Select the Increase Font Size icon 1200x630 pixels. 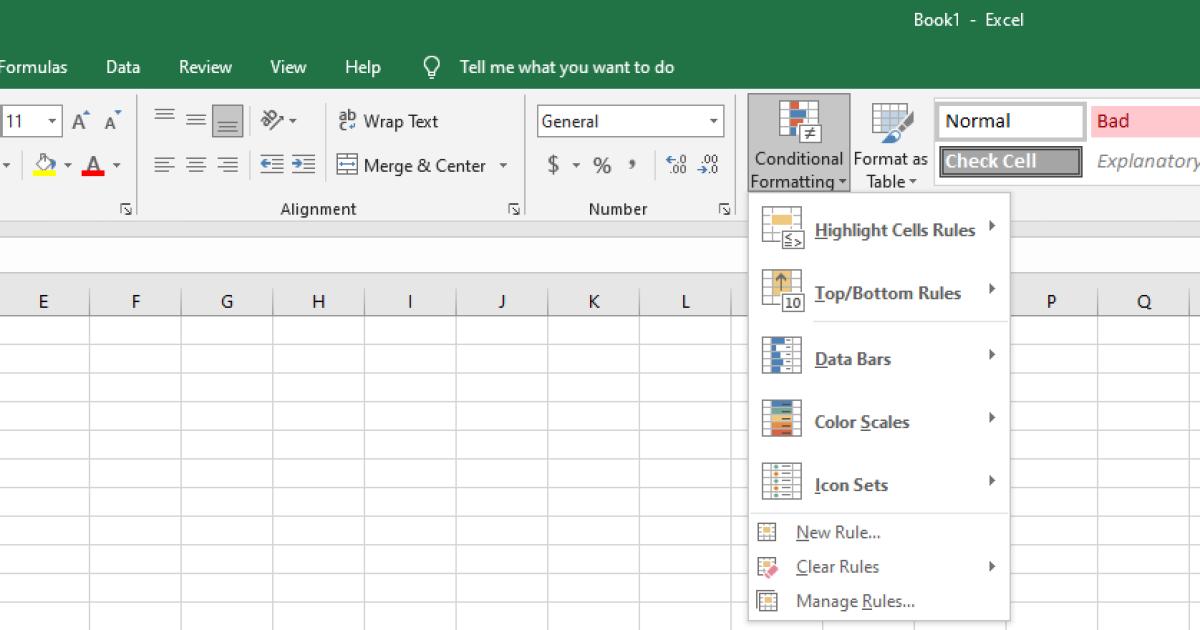click(x=79, y=118)
